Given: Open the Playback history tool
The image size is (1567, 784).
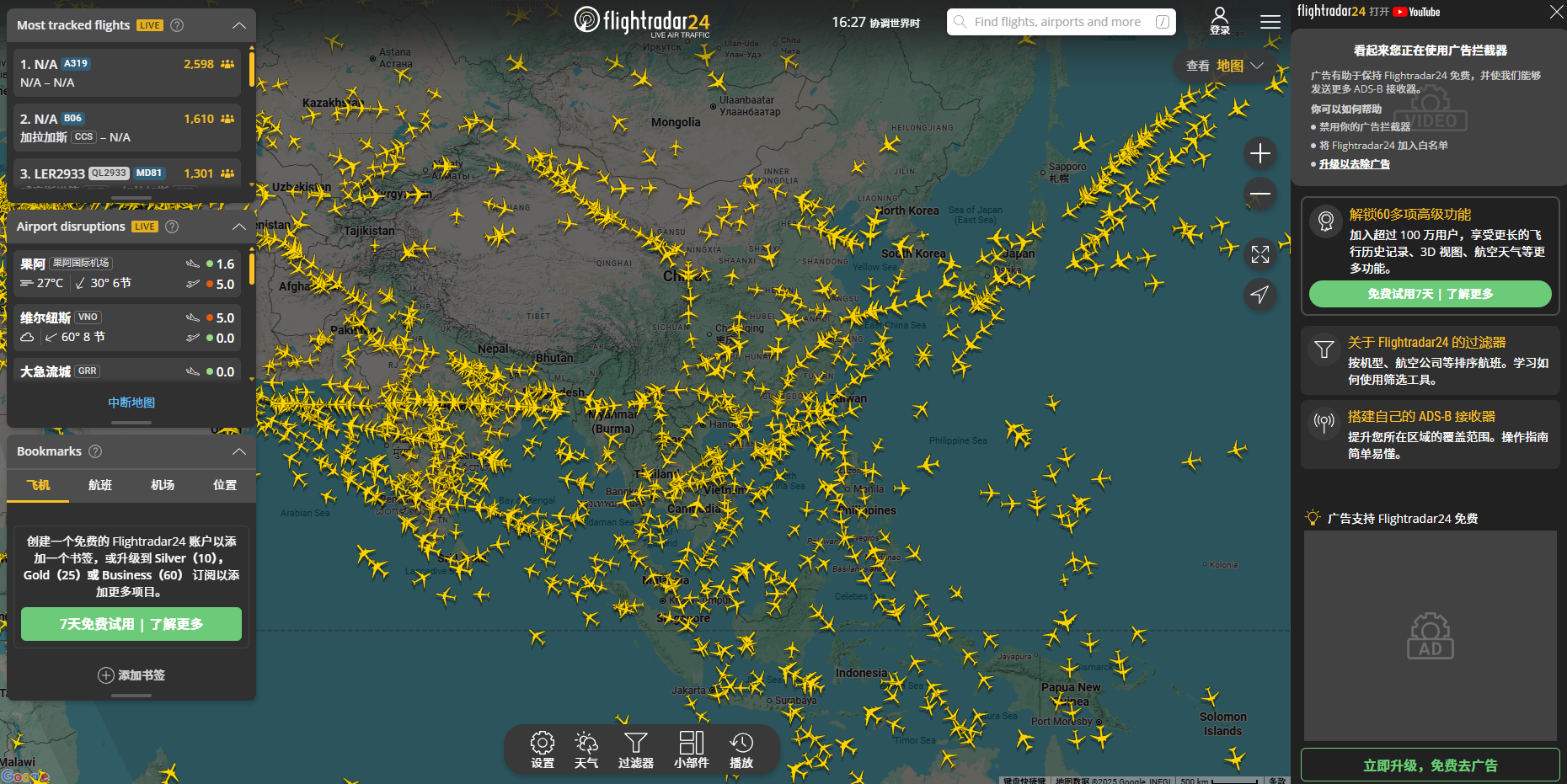Looking at the screenshot, I should 741,749.
